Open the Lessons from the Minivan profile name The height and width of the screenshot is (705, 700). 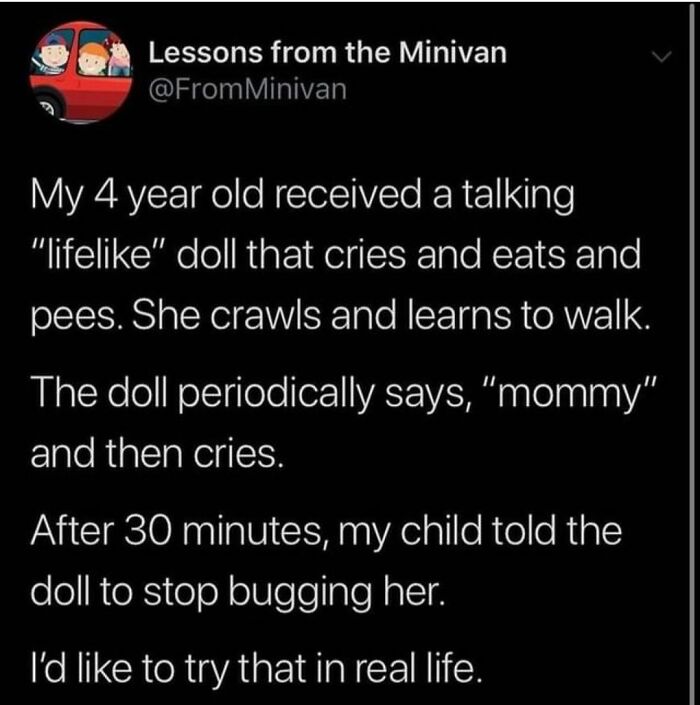[328, 53]
